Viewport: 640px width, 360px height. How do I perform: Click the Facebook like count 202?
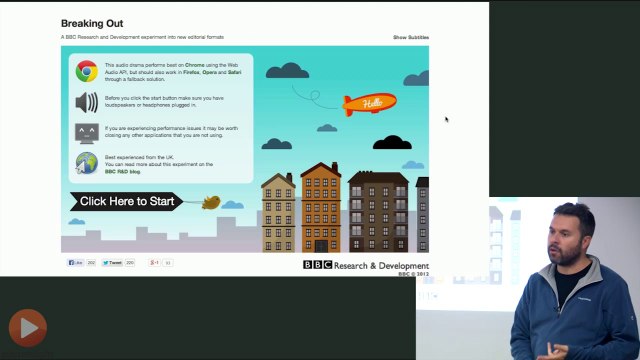tap(91, 263)
